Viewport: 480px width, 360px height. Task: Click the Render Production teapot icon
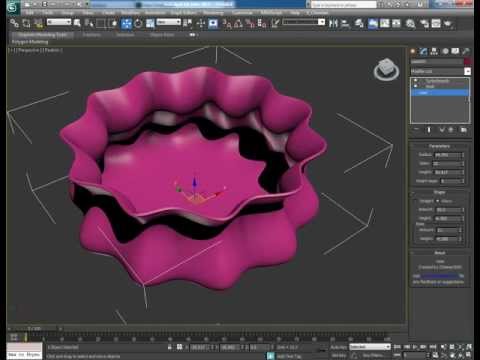448,23
